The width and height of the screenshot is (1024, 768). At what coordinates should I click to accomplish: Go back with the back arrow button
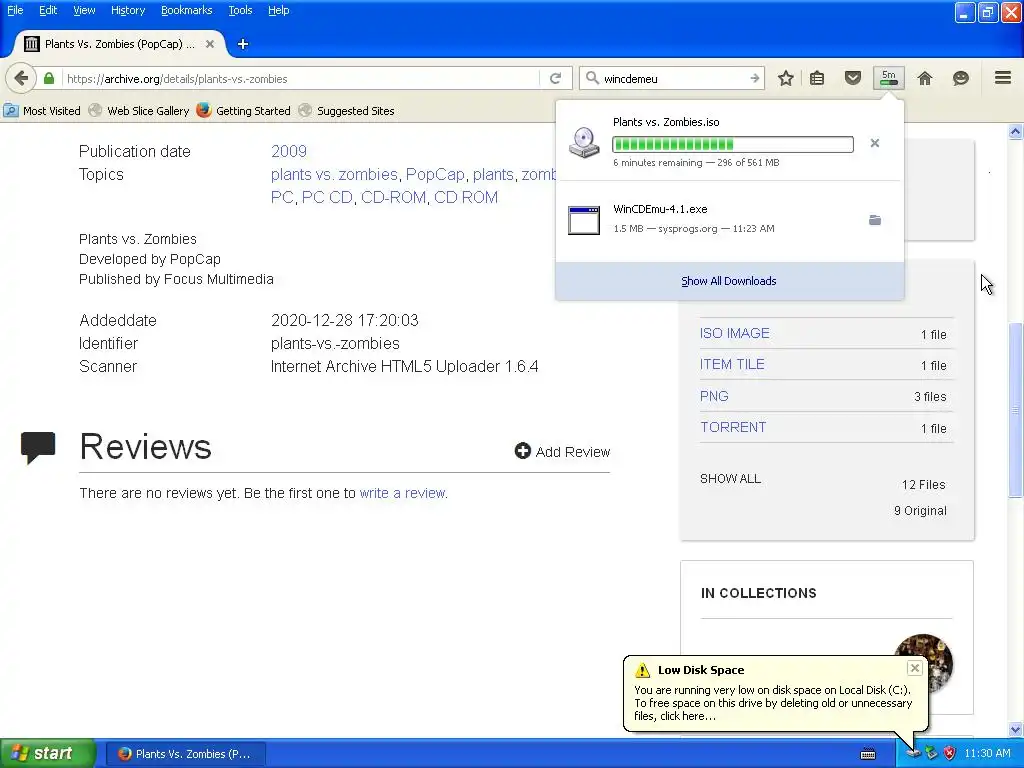[x=21, y=78]
